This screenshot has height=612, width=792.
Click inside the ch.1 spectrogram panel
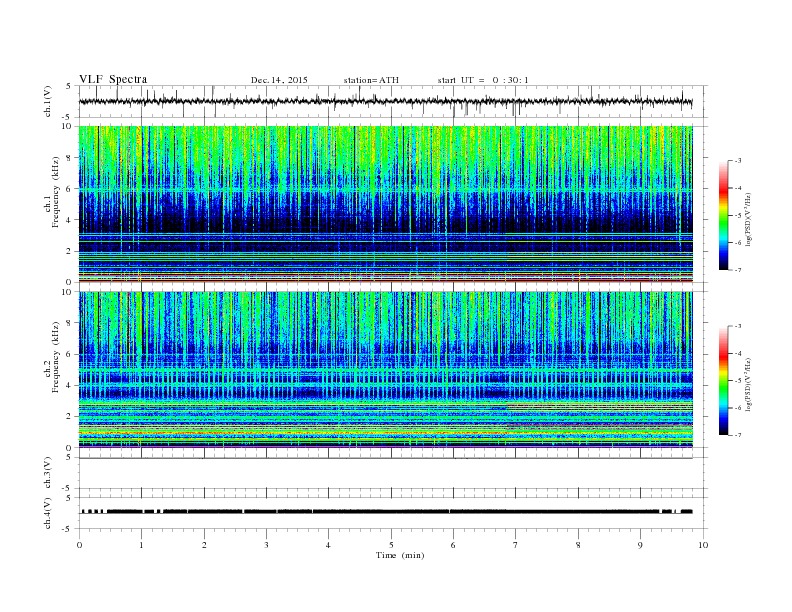tap(385, 204)
